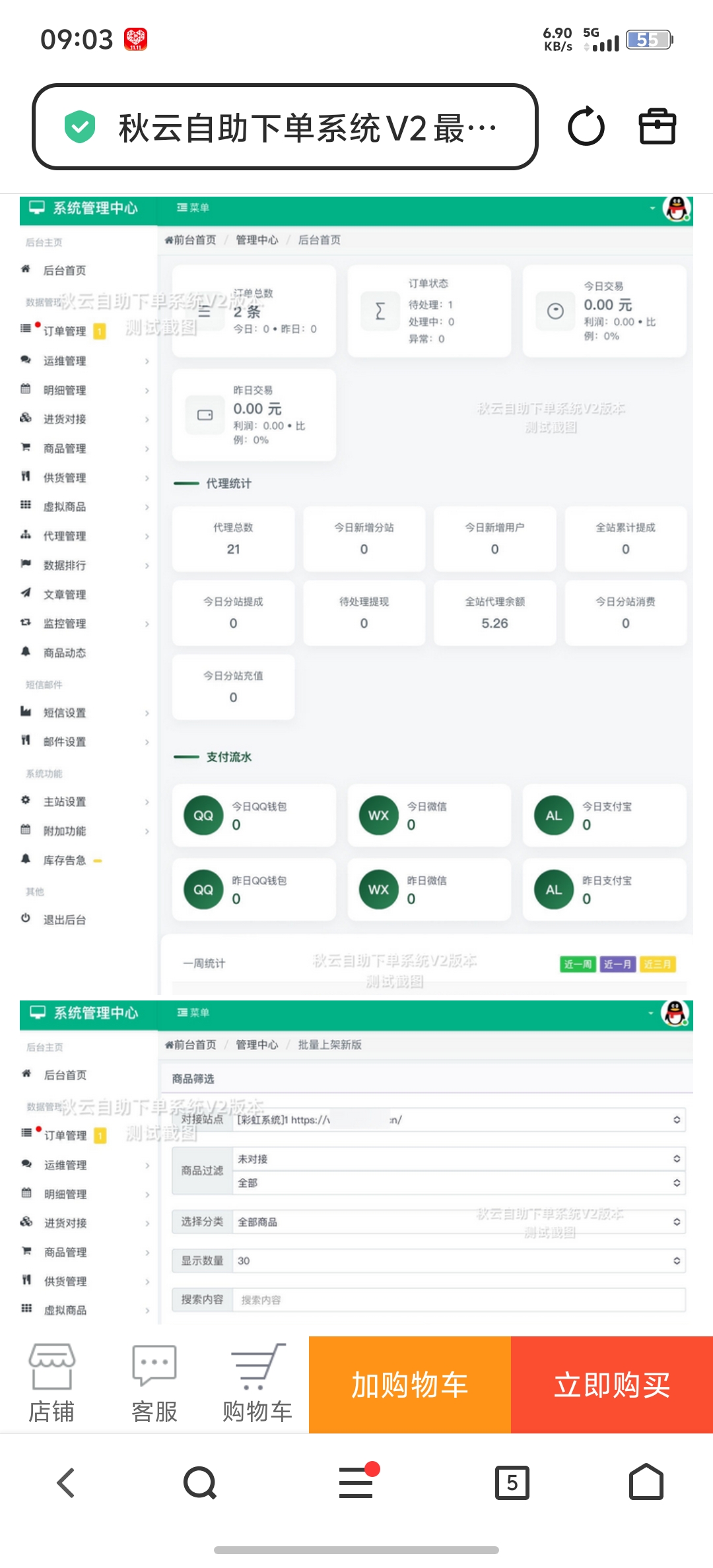The image size is (713, 1568).
Task: Tap the address bar showing 秋云自助下单系统
Action: coord(307,127)
